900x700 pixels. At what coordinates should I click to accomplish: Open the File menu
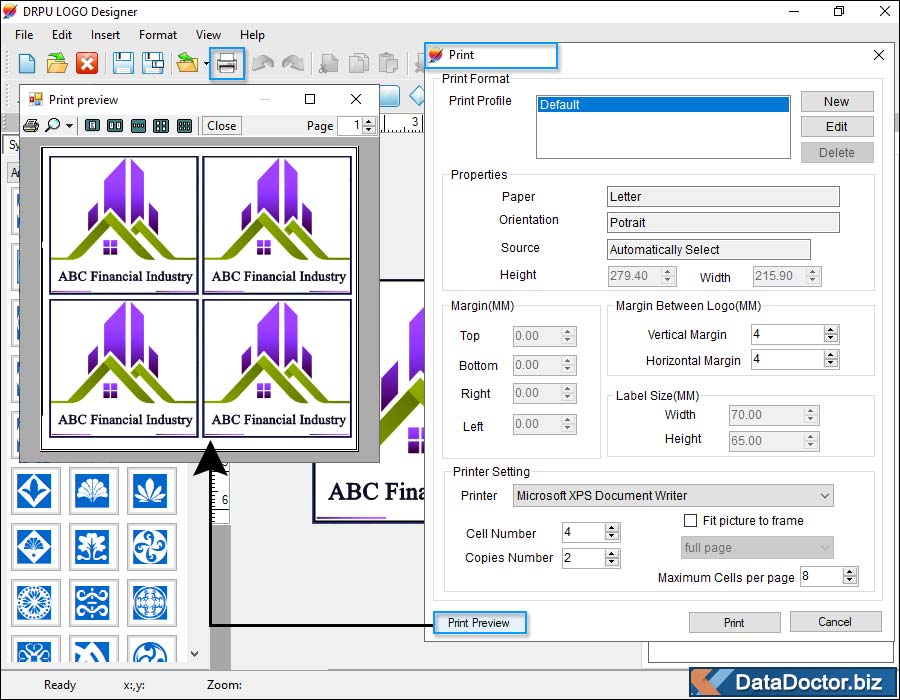click(x=24, y=34)
